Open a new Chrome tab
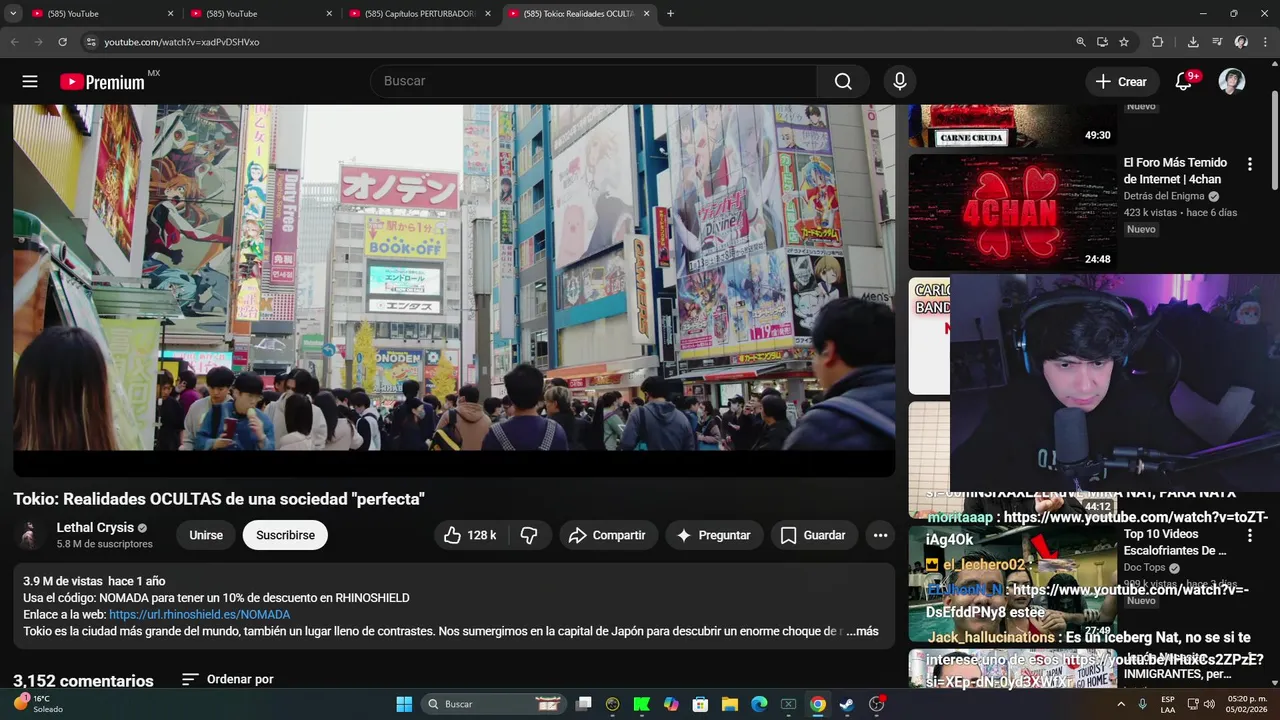This screenshot has width=1280, height=720. click(670, 14)
